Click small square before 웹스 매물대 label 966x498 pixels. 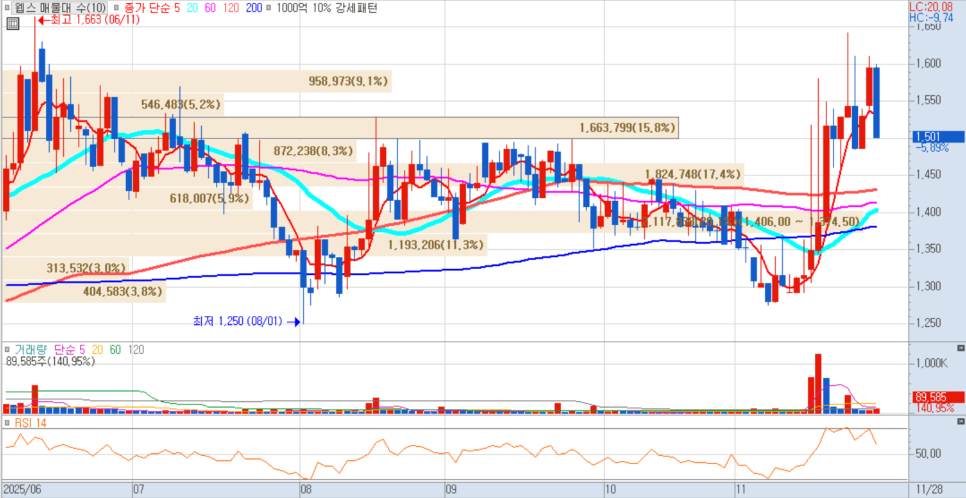click(x=7, y=8)
